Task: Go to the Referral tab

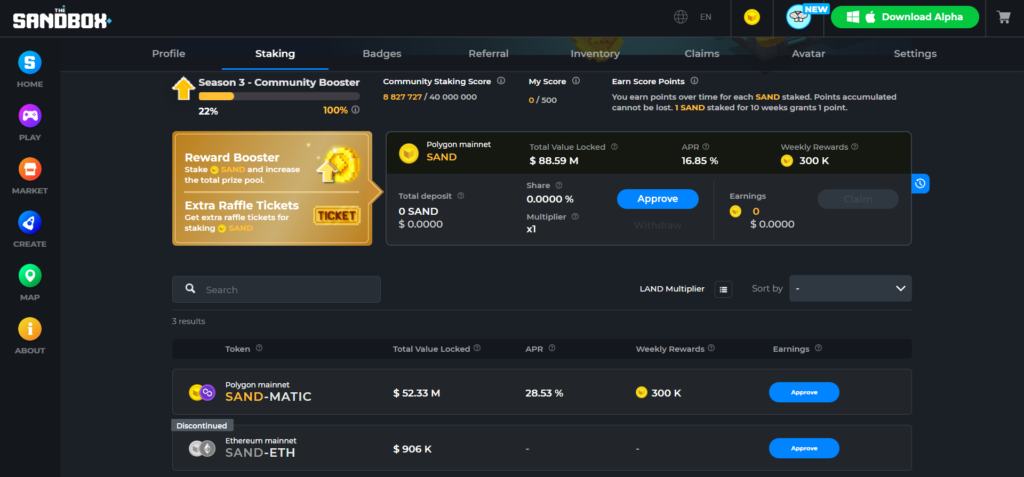Action: tap(488, 54)
